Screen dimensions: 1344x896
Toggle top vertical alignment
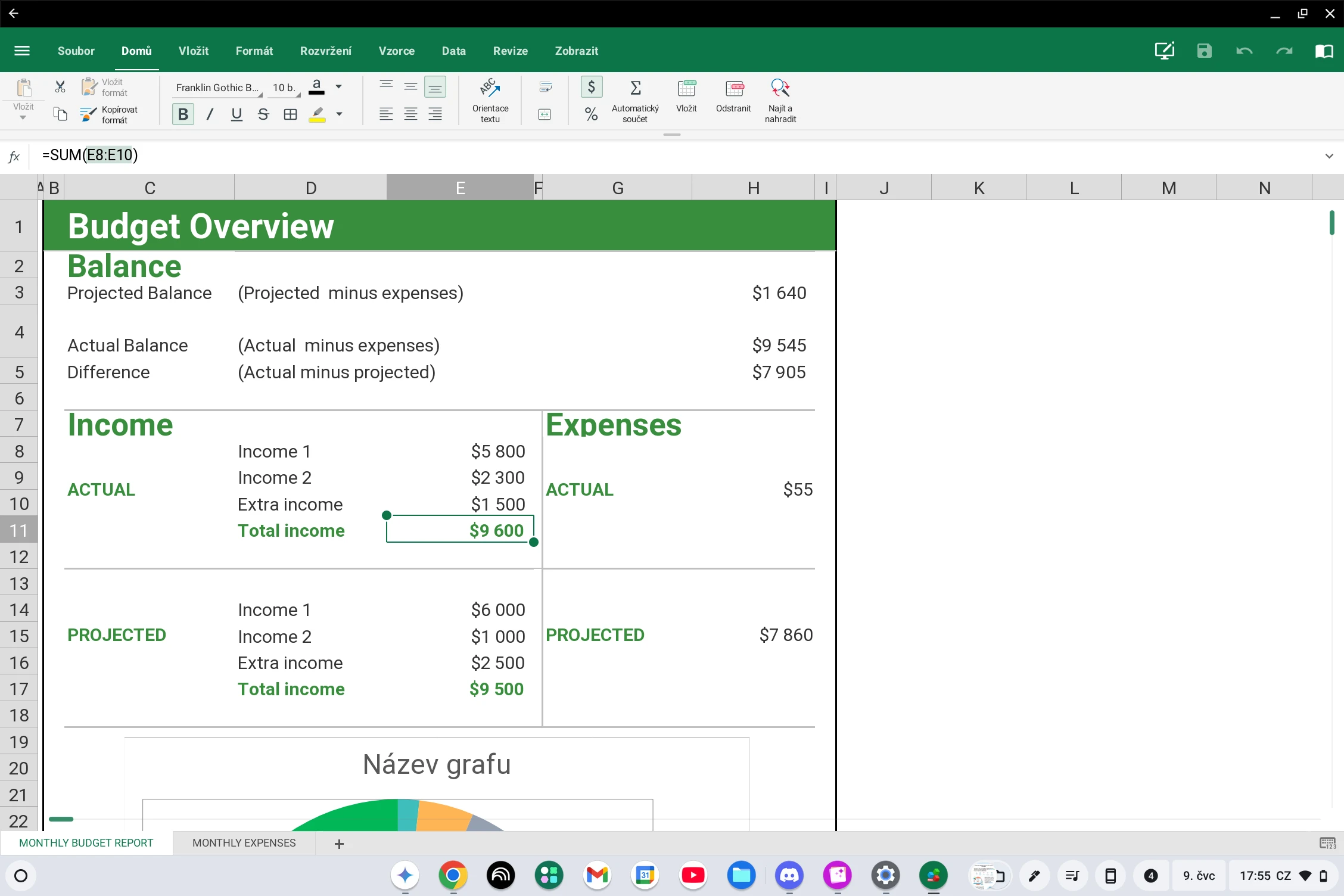click(x=386, y=87)
